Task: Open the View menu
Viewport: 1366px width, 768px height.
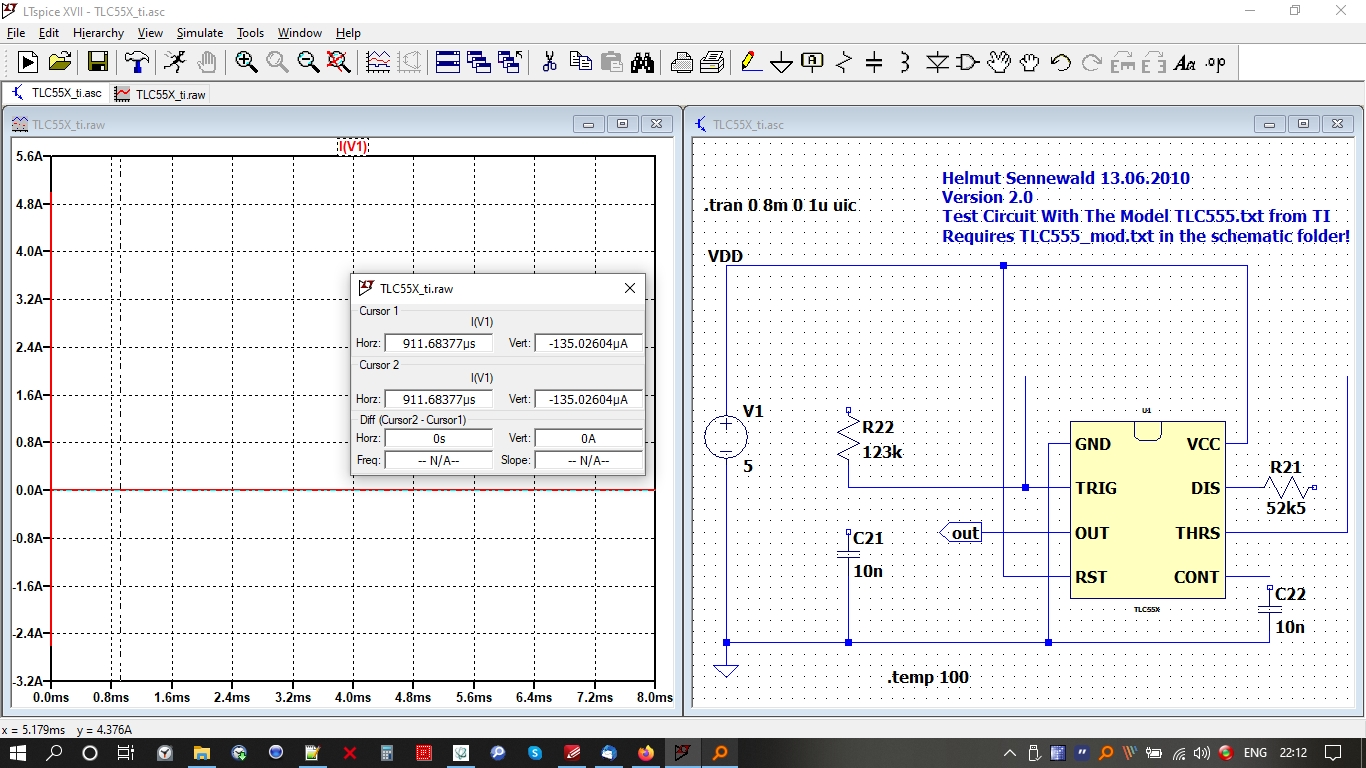Action: (150, 33)
